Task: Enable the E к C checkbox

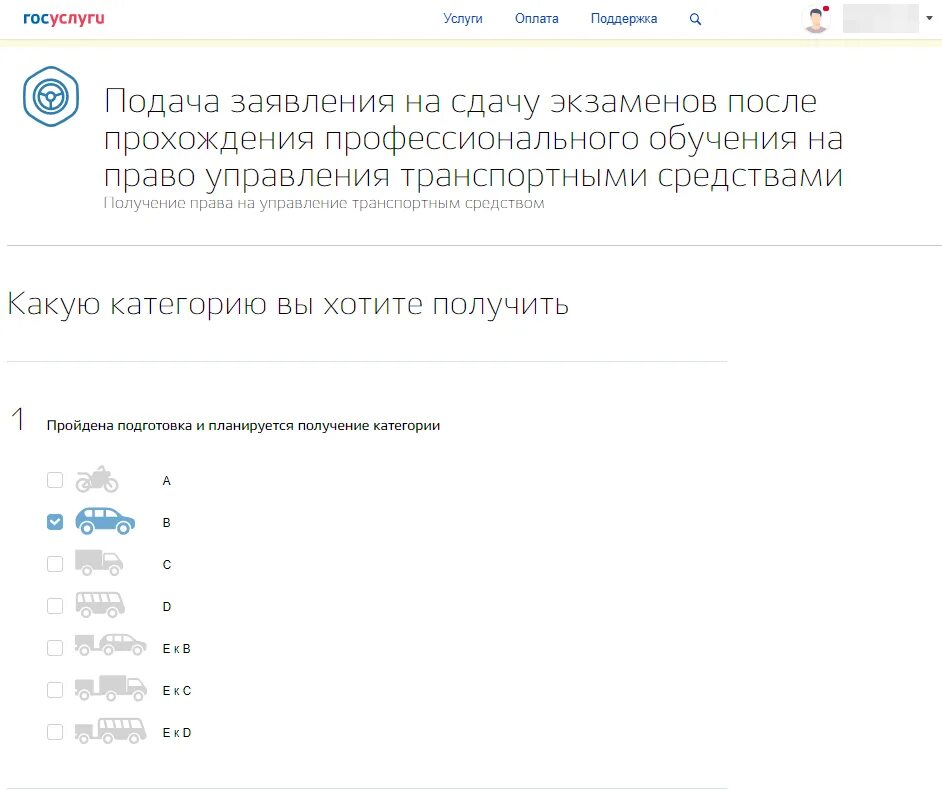Action: pos(55,690)
